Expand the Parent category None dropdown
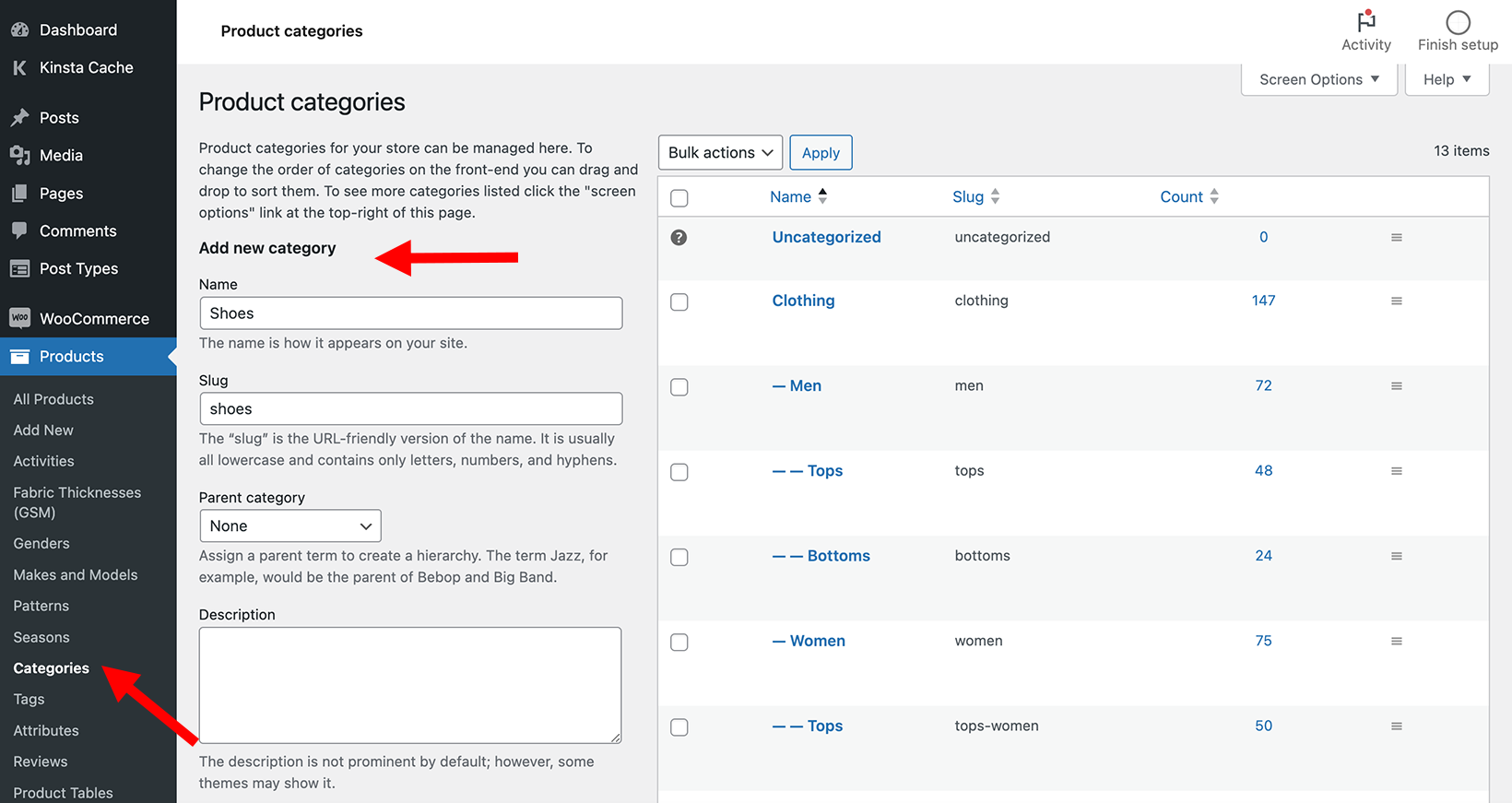Image resolution: width=1512 pixels, height=803 pixels. click(x=290, y=525)
